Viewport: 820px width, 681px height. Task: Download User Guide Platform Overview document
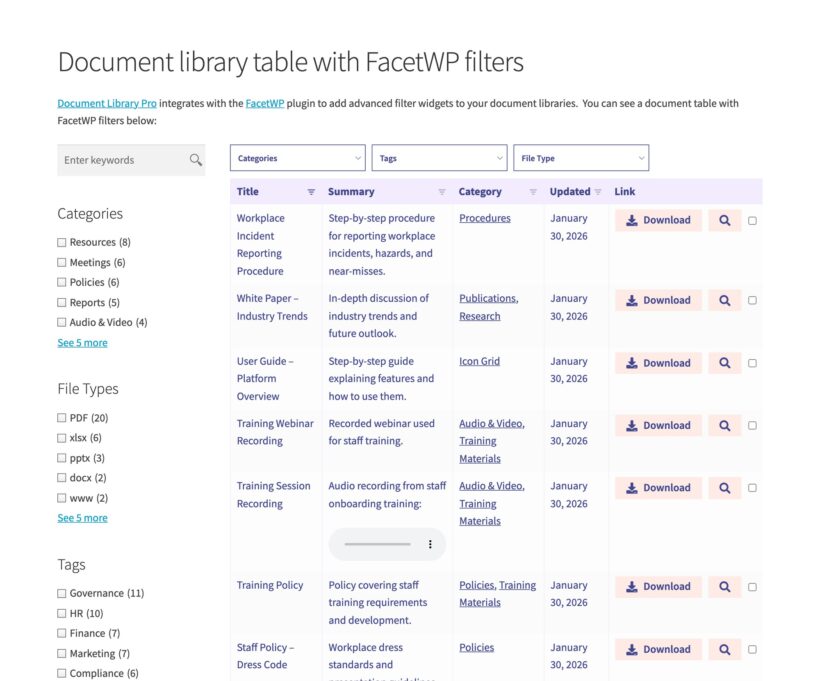coord(658,363)
